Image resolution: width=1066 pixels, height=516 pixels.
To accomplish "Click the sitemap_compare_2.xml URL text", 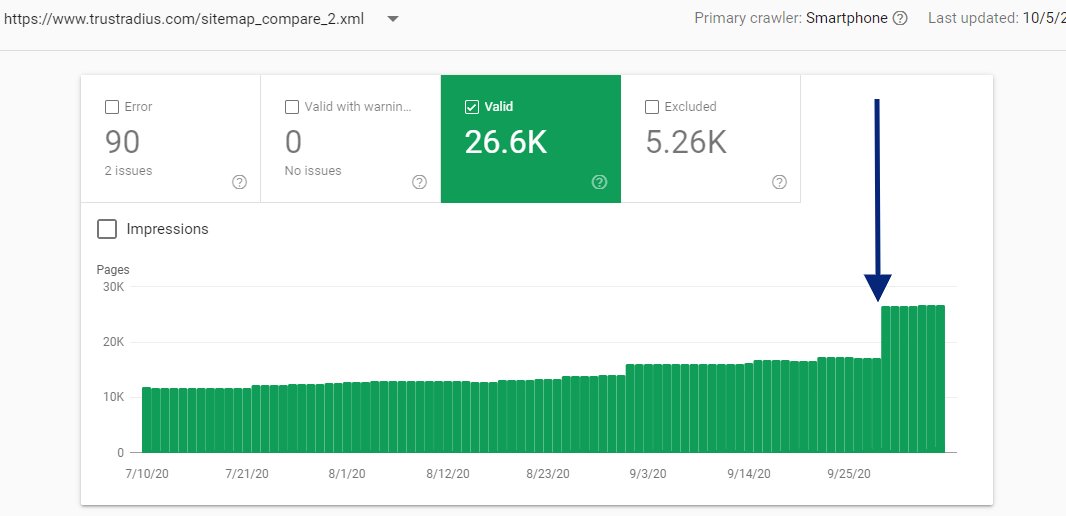I will [x=184, y=19].
